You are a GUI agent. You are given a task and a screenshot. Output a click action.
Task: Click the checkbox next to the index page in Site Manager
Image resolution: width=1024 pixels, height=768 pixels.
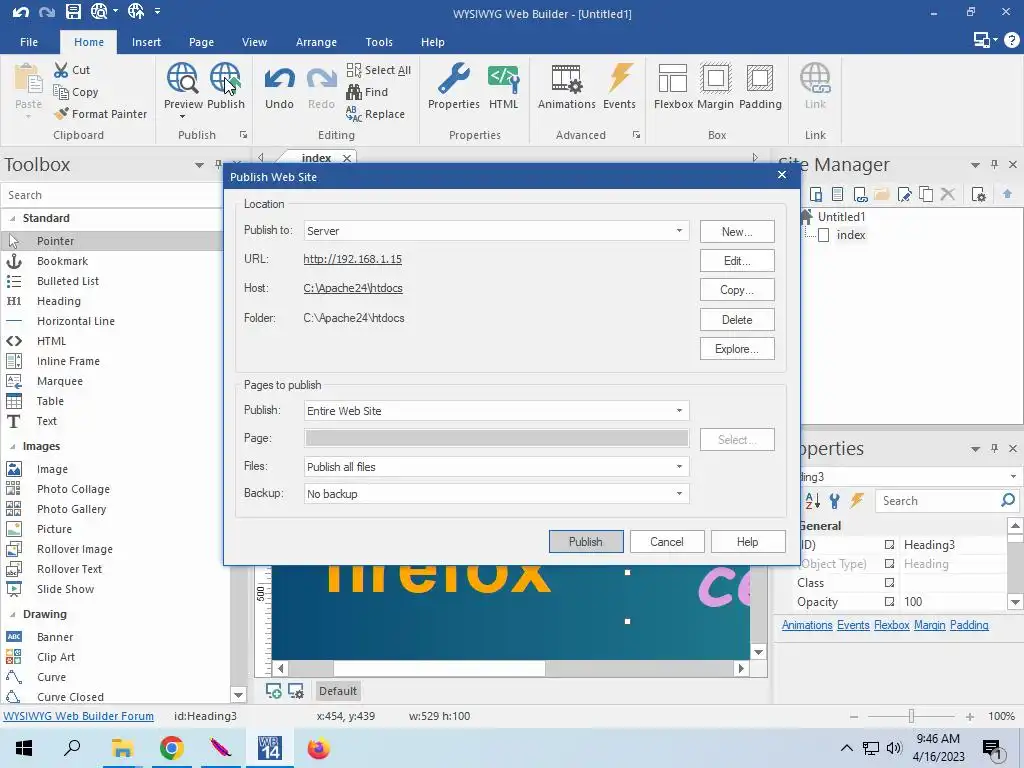tap(824, 235)
